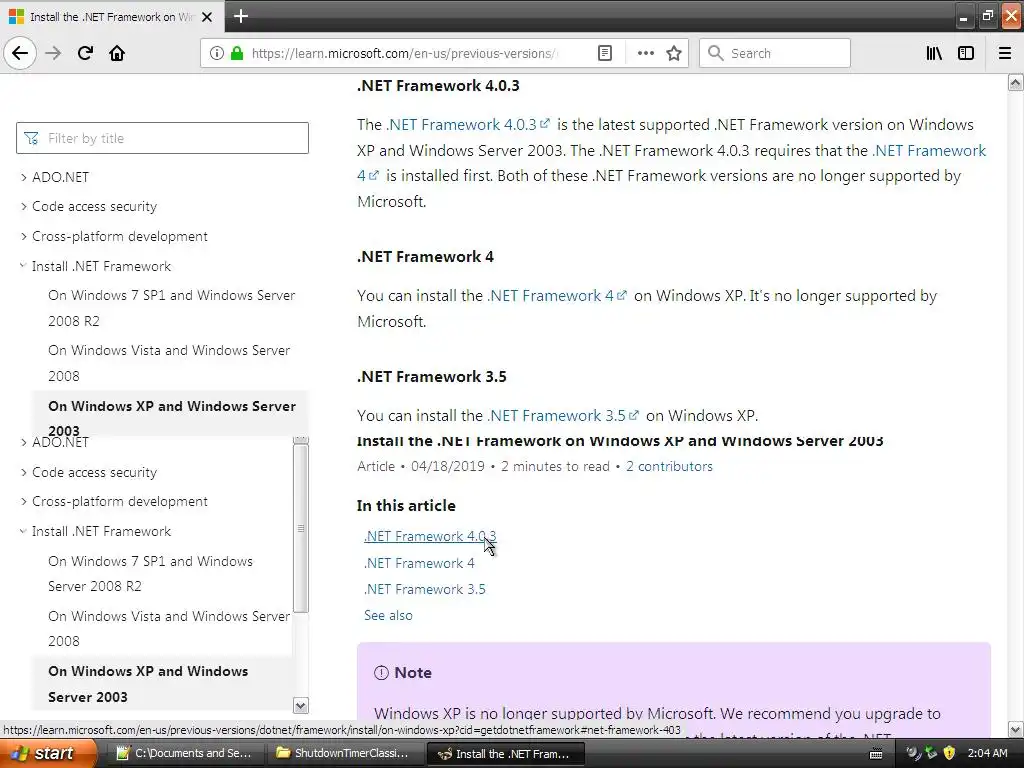Click the Filter by title input
This screenshot has width=1024, height=768.
click(163, 138)
